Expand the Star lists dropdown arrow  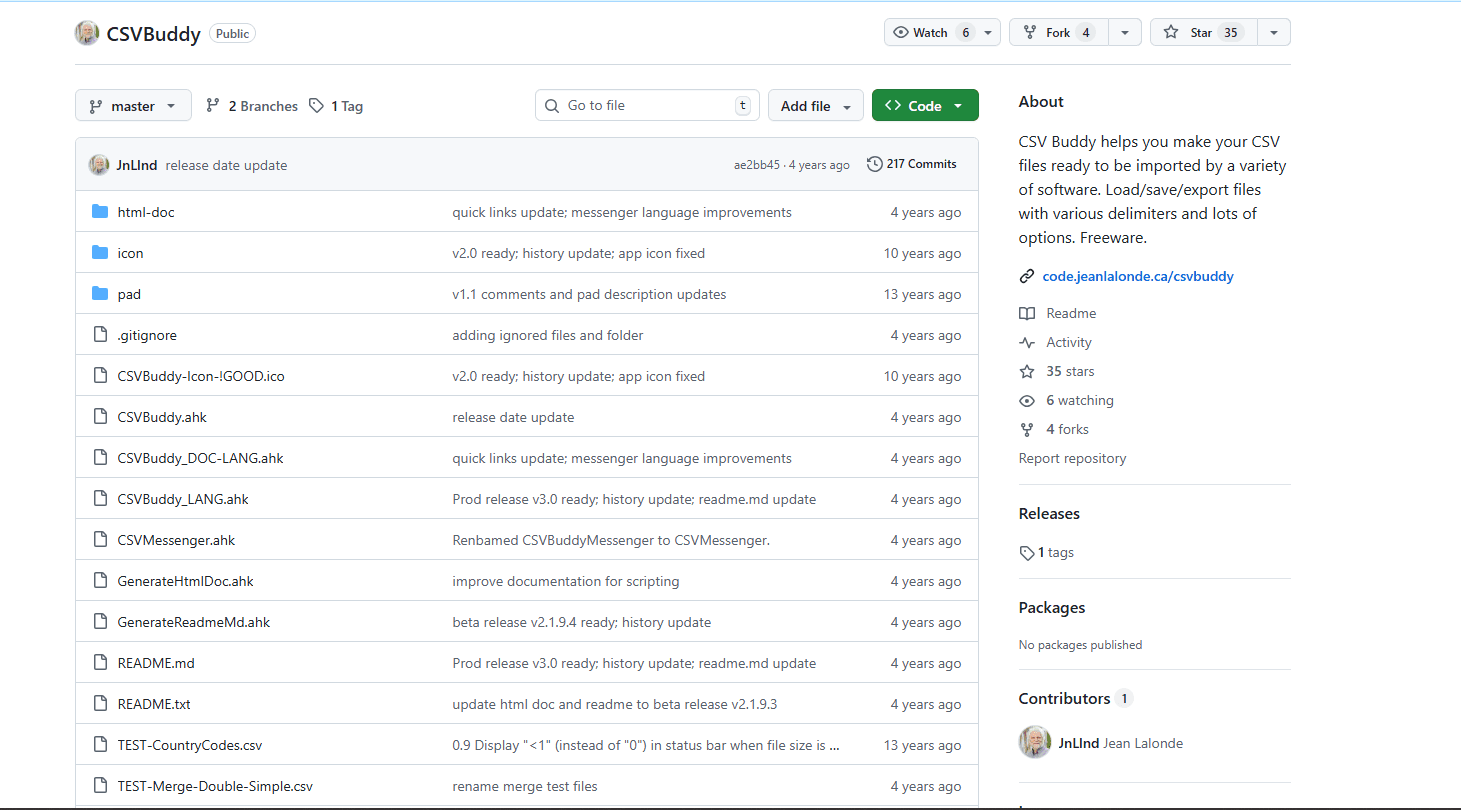pos(1274,33)
